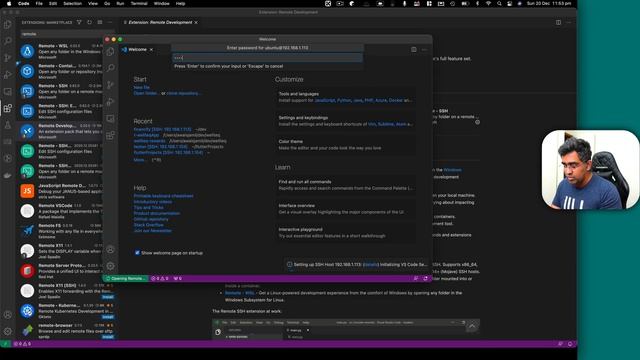Screen dimensions: 640x360
Task: Click the Tips and Tricks link
Action: (x=148, y=207)
